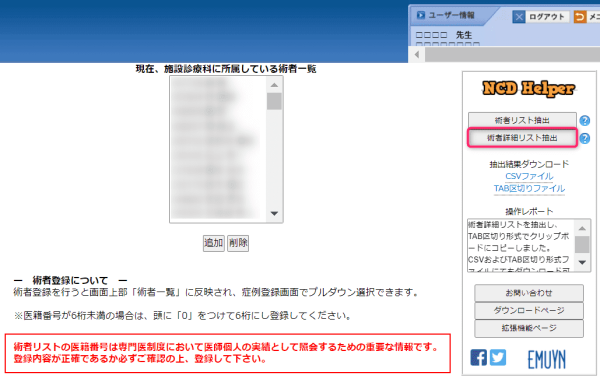600x379 pixels.
Task: Click the 操作レポート scrollbar thumb
Action: coord(582,244)
